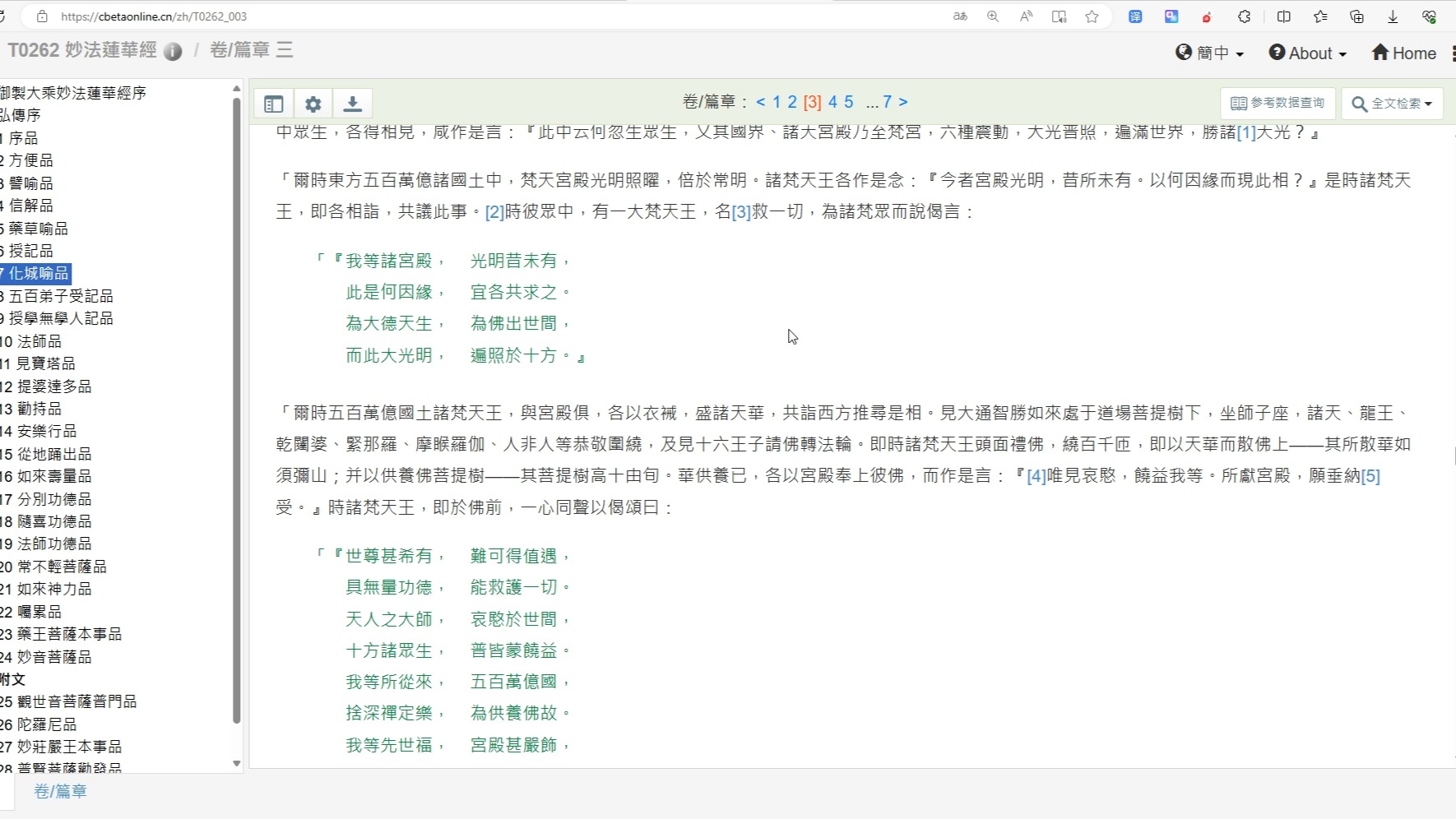Click the sidebar scroll up arrow

click(x=237, y=89)
